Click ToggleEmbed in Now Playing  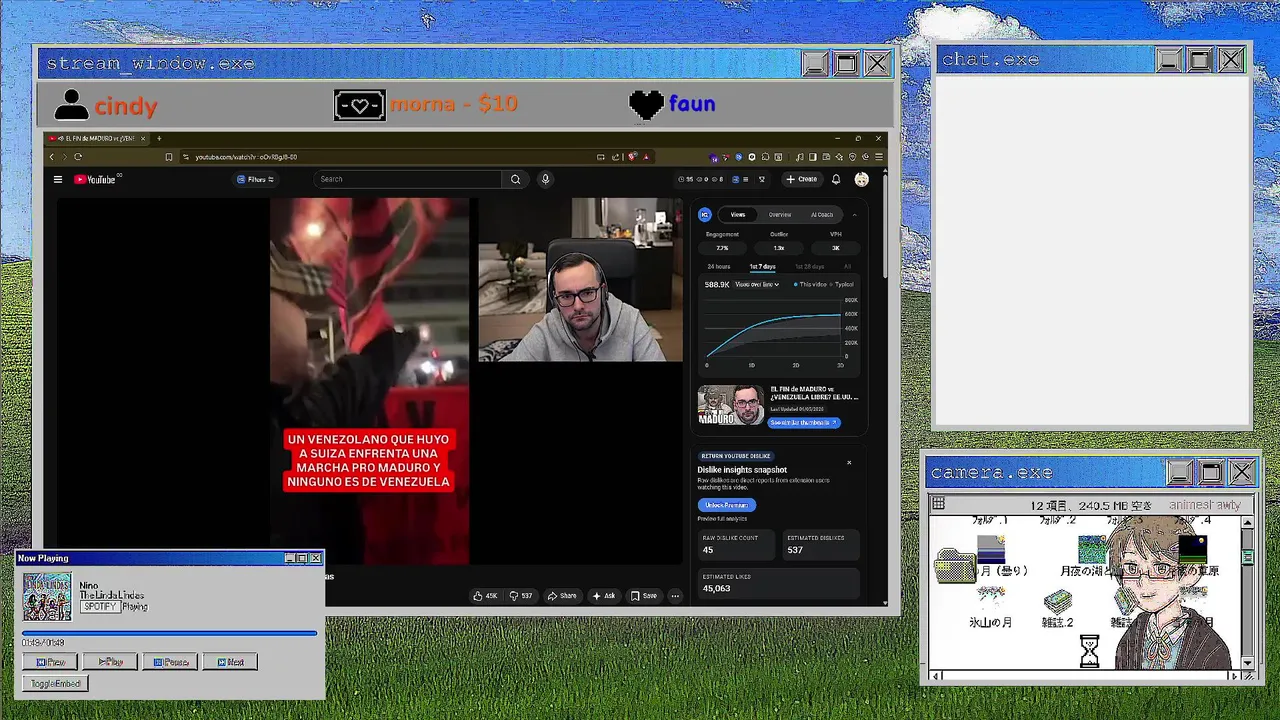[55, 684]
